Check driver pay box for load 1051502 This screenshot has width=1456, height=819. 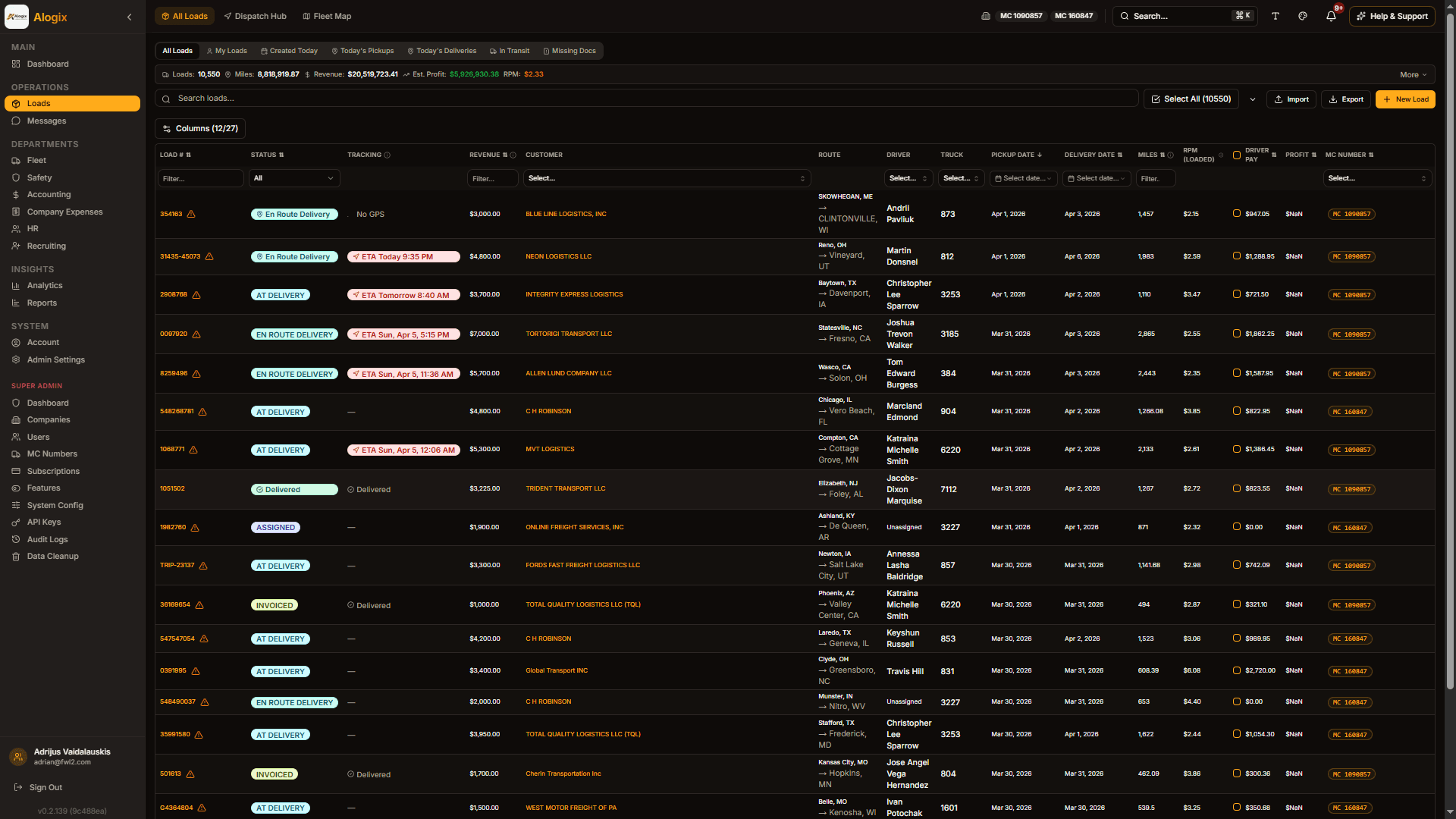click(x=1237, y=488)
